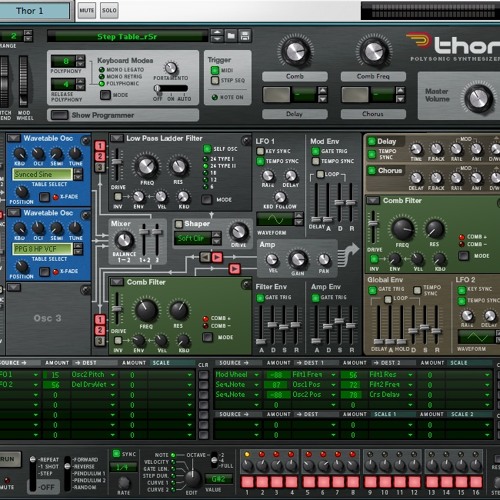Toggle the Chorus effect on/off
The width and height of the screenshot is (500, 500).
[372, 171]
